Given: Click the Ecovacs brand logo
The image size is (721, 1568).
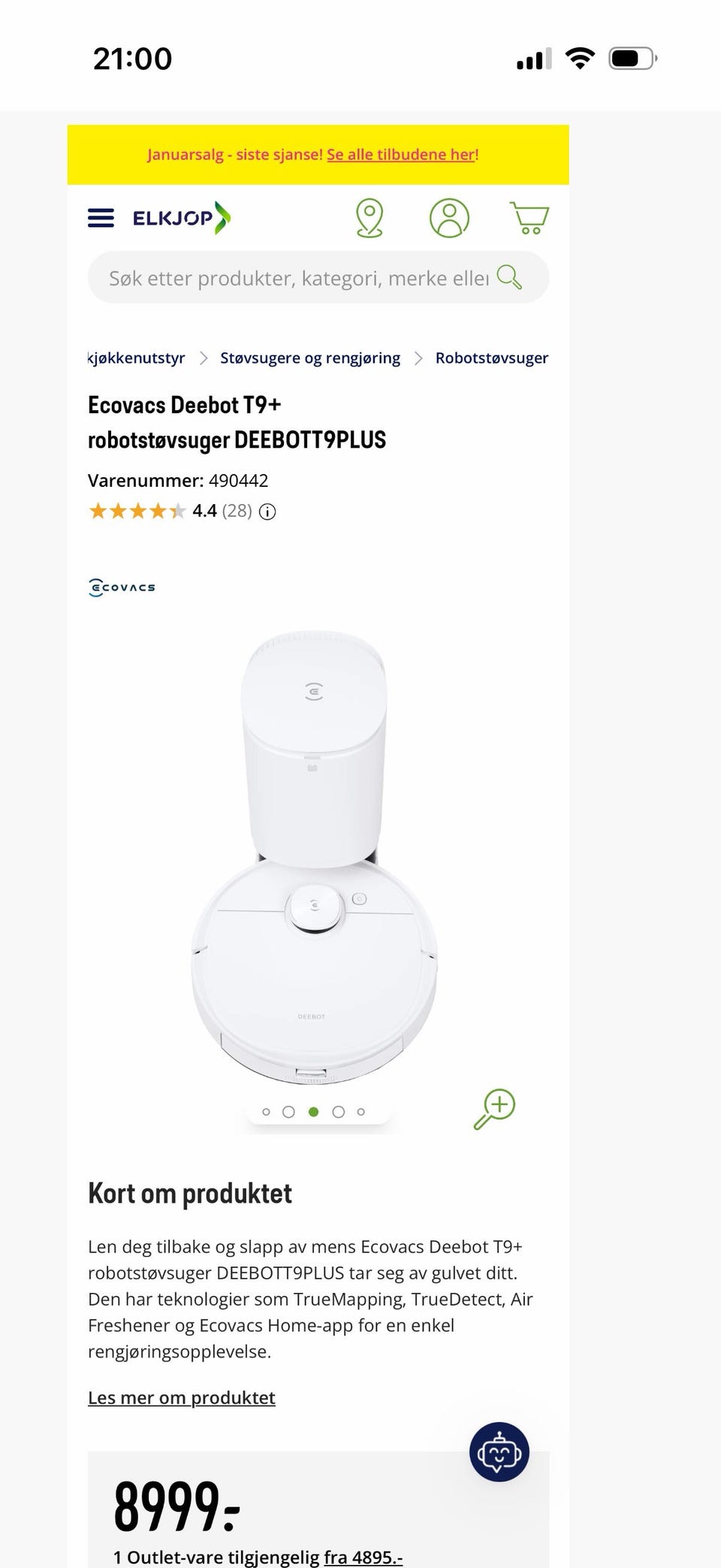Looking at the screenshot, I should (x=122, y=588).
